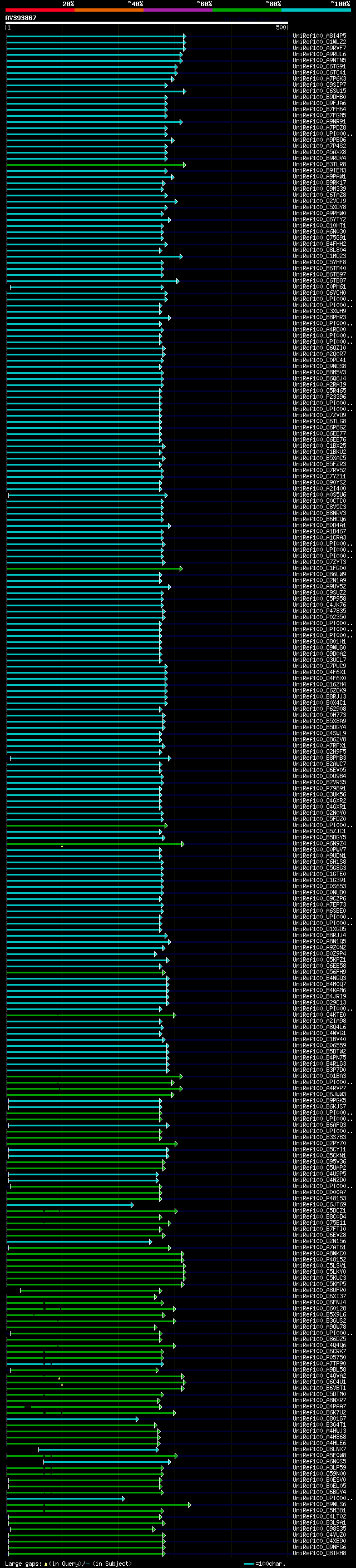Select the UniRef100_B9DHB0 label
Image resolution: width=356 pixels, height=1568 pixels.
pyautogui.click(x=319, y=97)
